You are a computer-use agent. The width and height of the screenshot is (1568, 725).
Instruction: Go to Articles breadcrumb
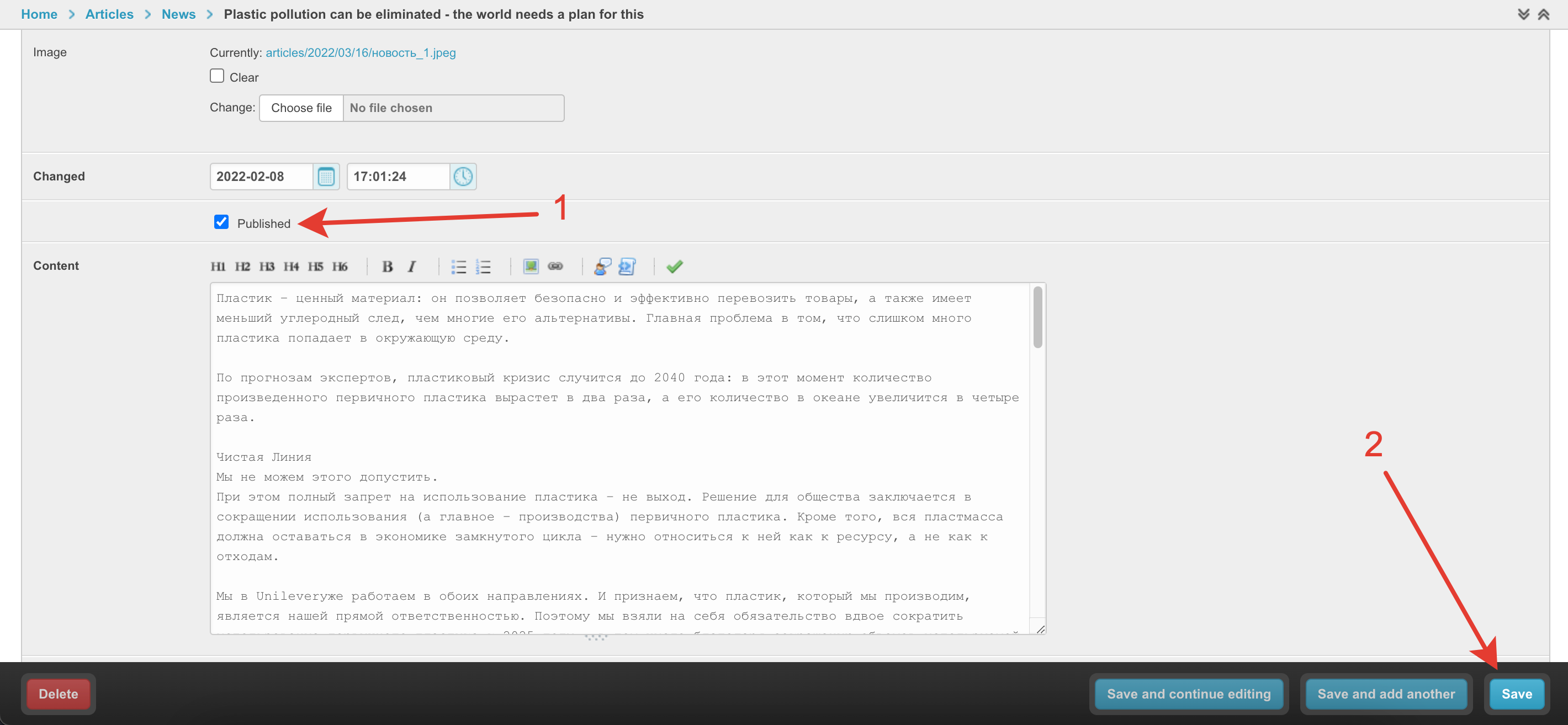click(x=109, y=14)
